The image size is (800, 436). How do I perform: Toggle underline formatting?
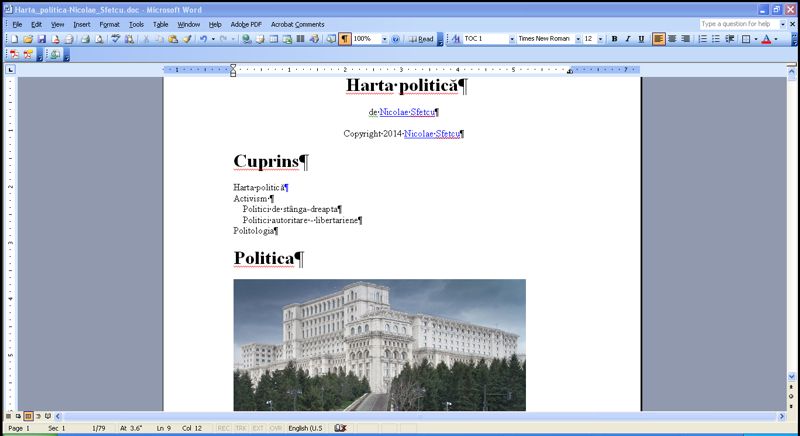pyautogui.click(x=641, y=39)
